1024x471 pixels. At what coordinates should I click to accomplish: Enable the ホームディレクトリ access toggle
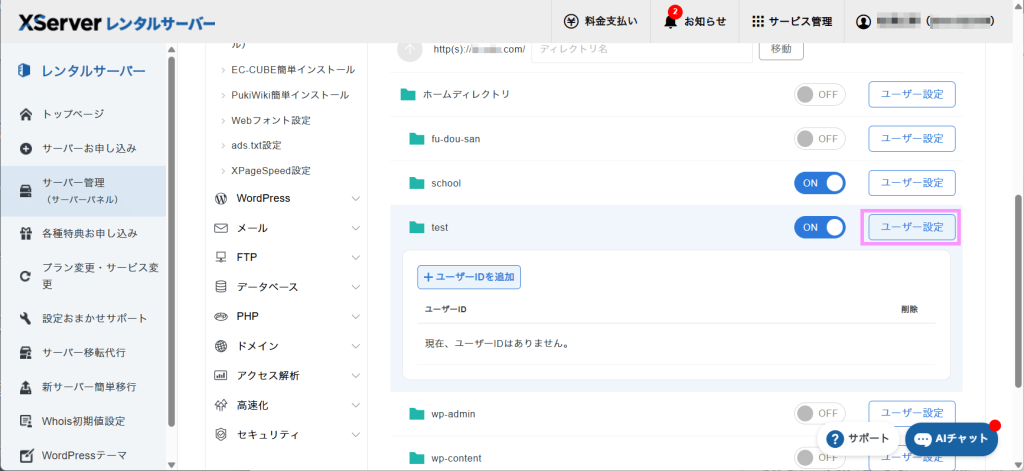[x=819, y=94]
